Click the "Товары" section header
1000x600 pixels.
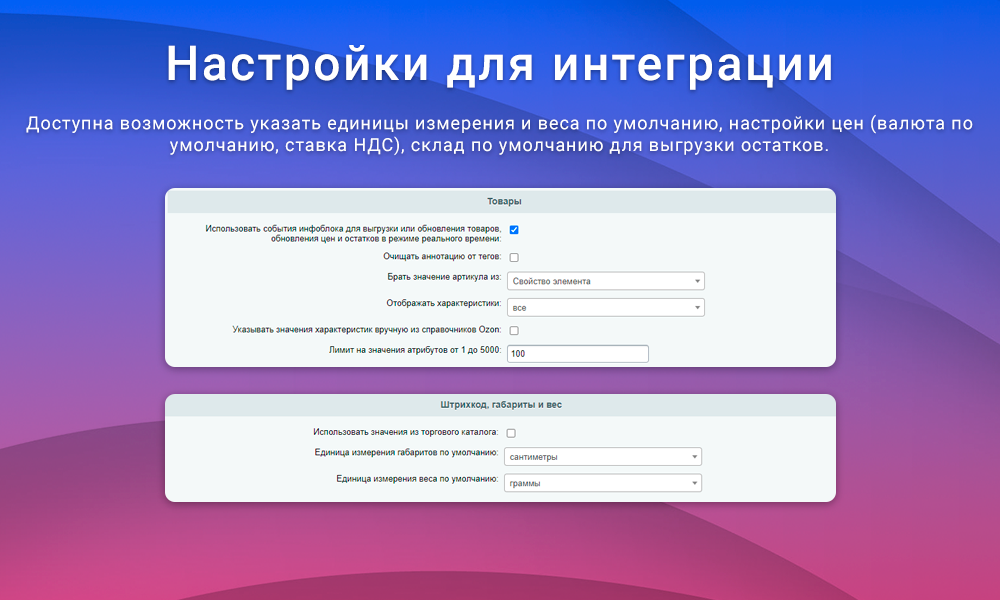500,200
